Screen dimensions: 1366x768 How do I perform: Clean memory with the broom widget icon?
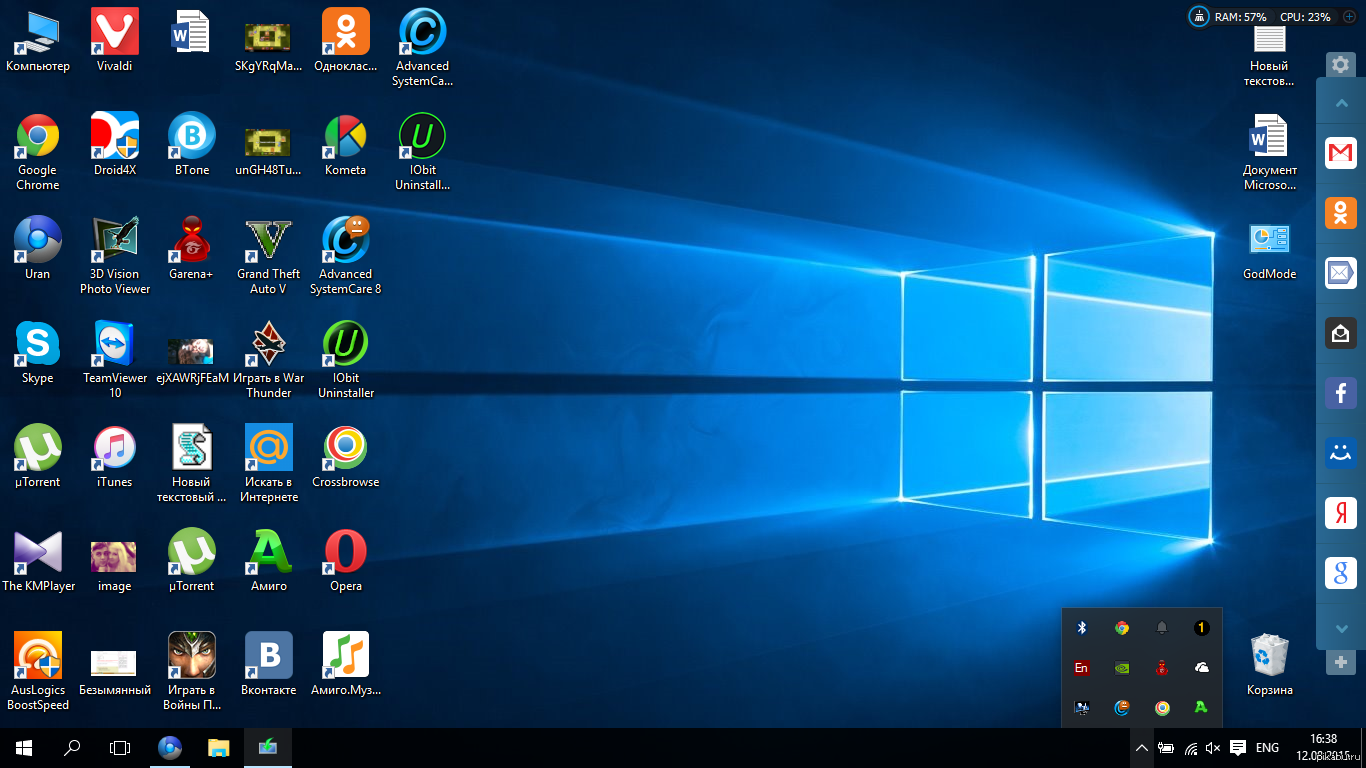1199,17
